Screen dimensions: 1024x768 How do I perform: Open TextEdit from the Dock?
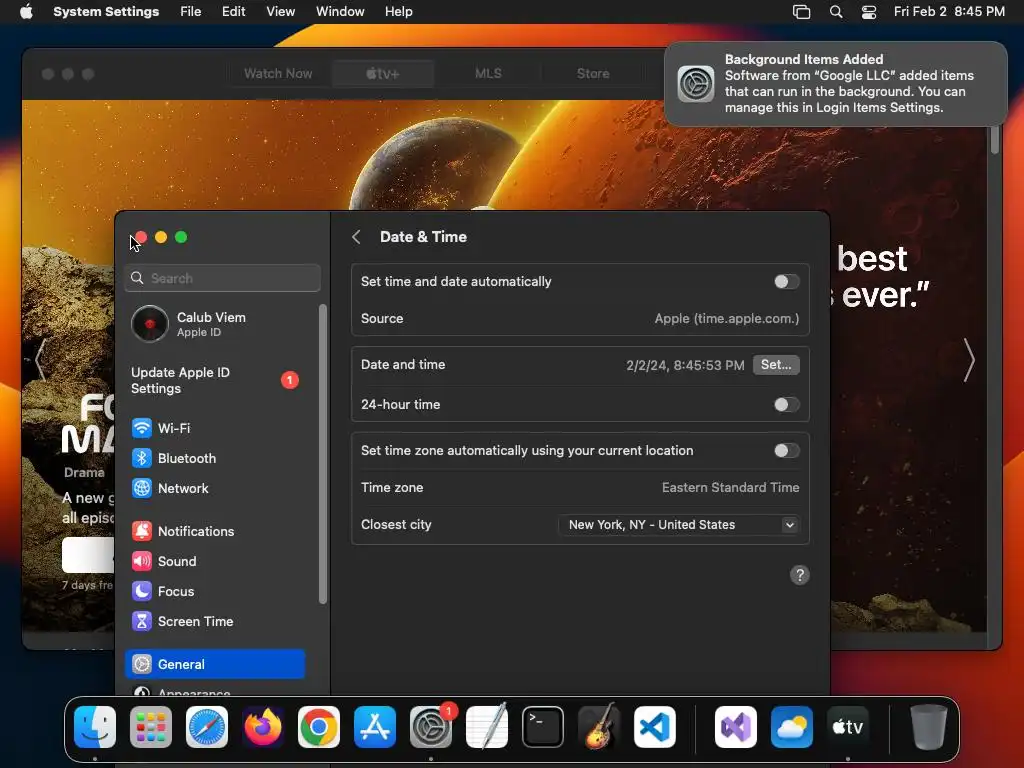coord(487,727)
